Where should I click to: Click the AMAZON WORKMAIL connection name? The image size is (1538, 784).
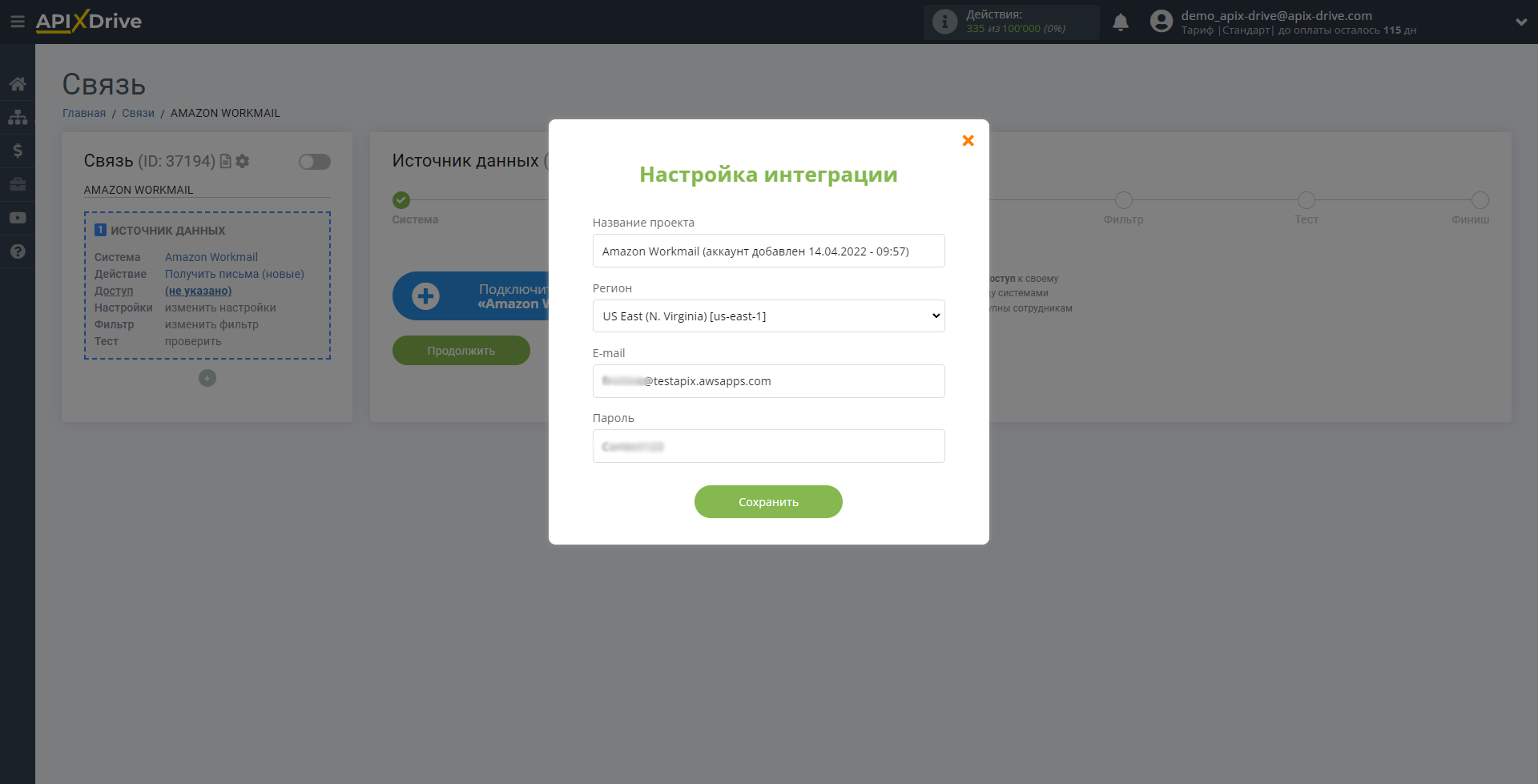(139, 190)
